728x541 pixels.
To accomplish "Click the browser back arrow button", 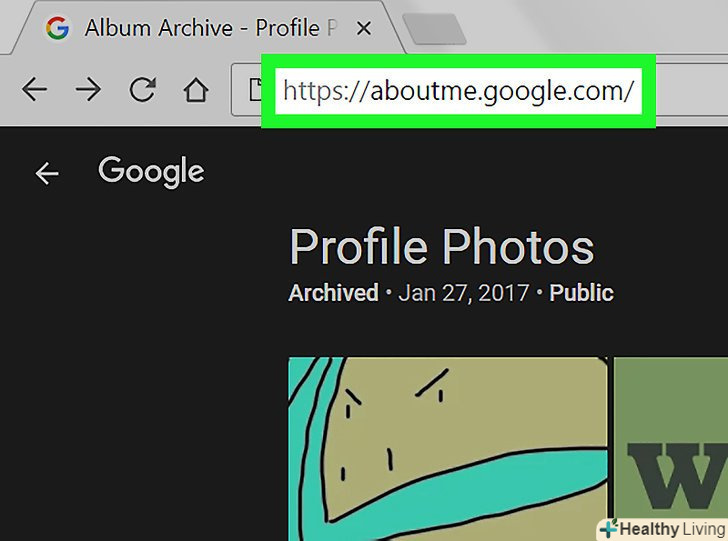I will coord(35,90).
